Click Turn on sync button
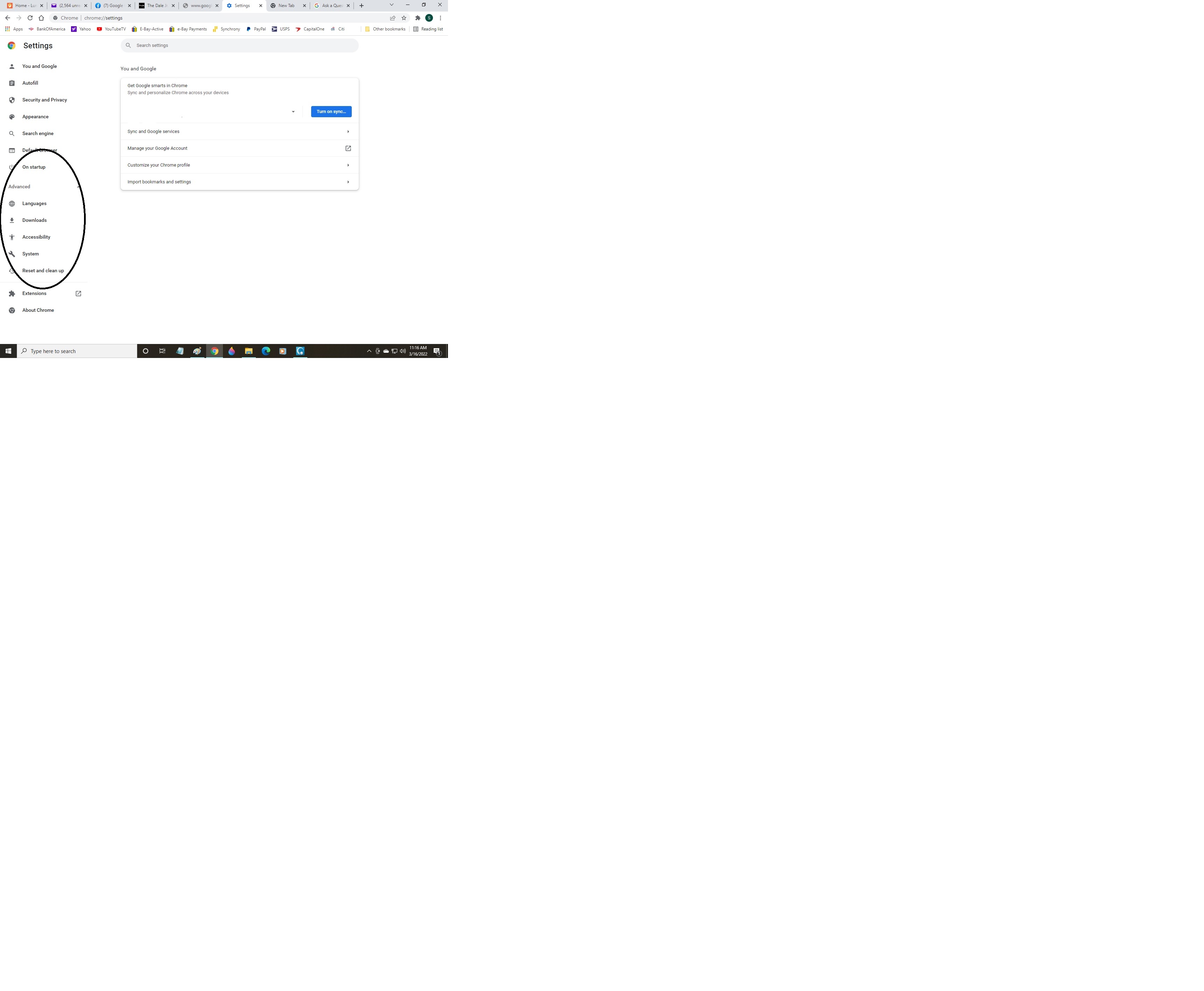The image size is (1204, 991). pos(331,111)
